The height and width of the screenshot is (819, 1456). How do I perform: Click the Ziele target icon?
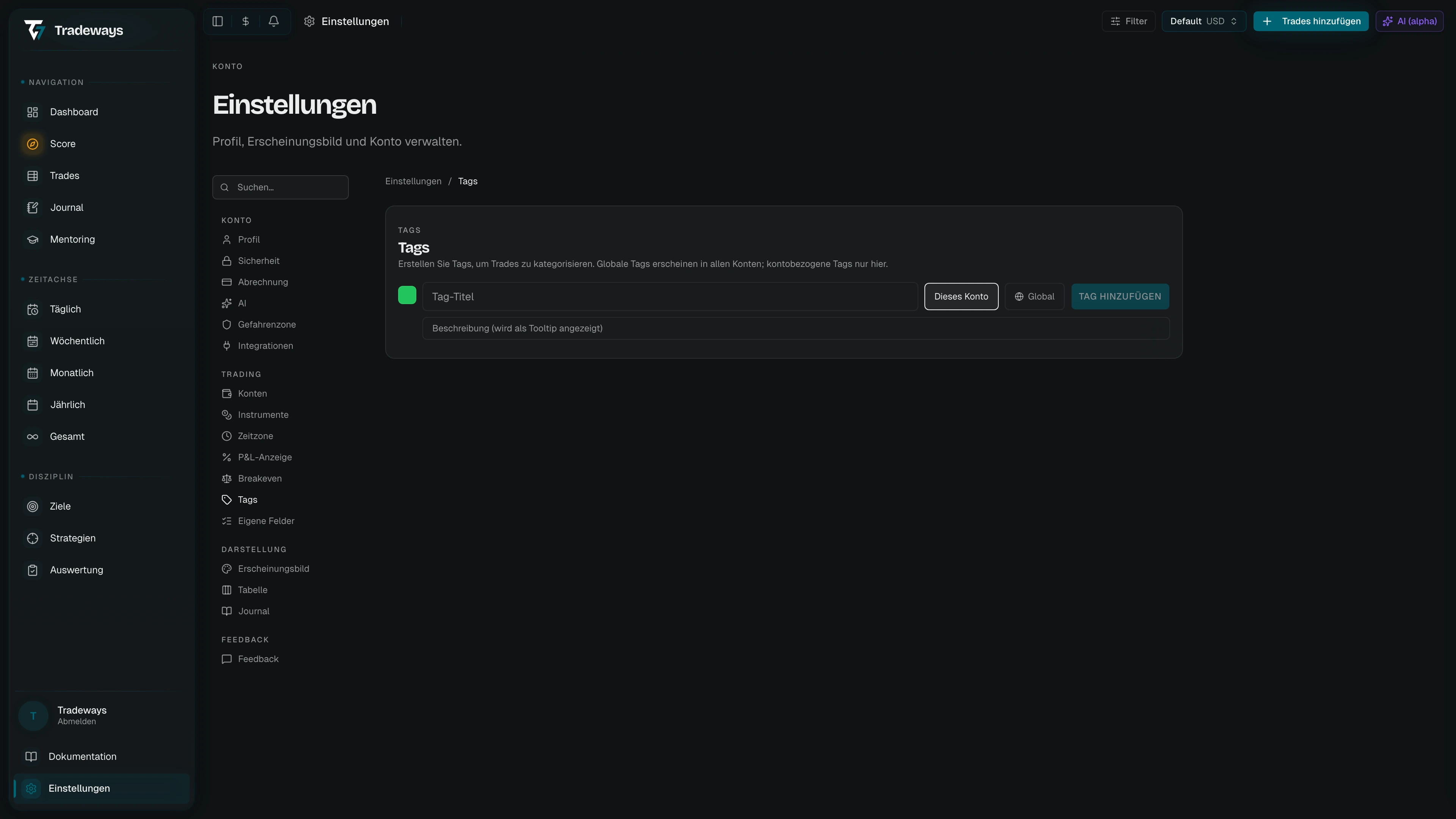click(x=33, y=507)
